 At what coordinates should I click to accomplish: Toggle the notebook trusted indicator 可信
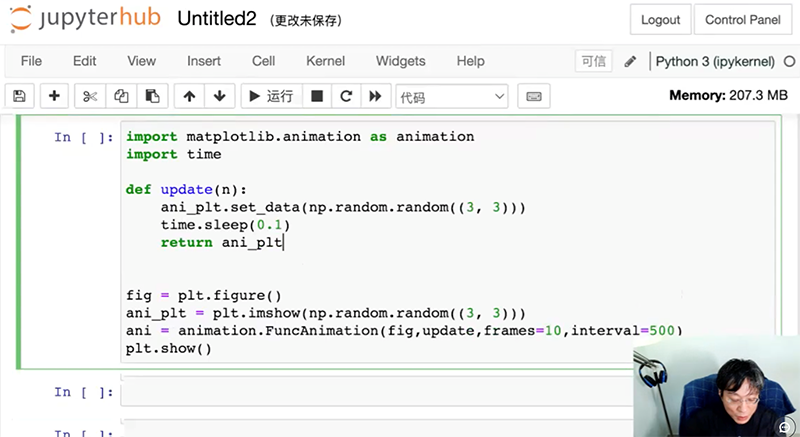593,61
